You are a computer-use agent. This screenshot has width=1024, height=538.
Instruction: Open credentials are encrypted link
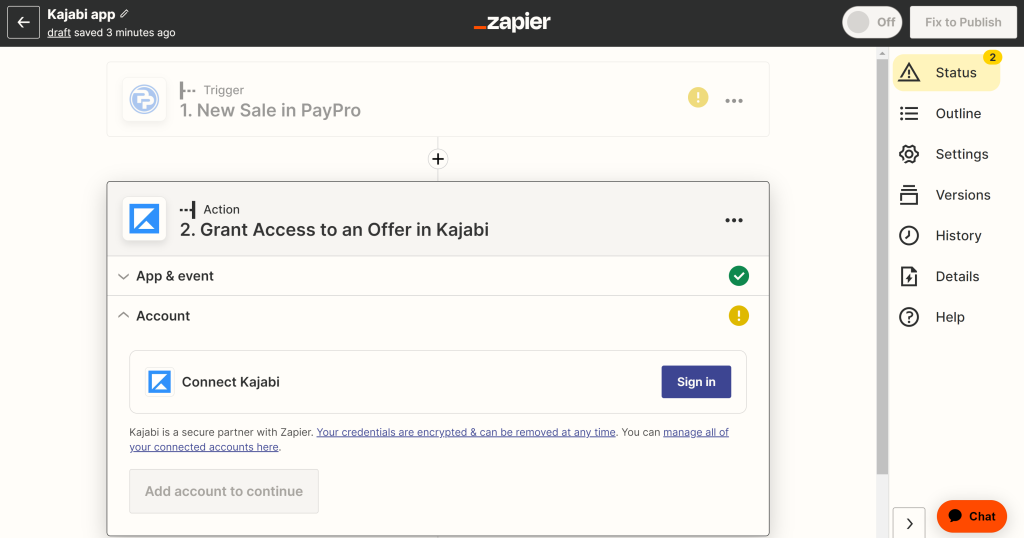click(466, 432)
